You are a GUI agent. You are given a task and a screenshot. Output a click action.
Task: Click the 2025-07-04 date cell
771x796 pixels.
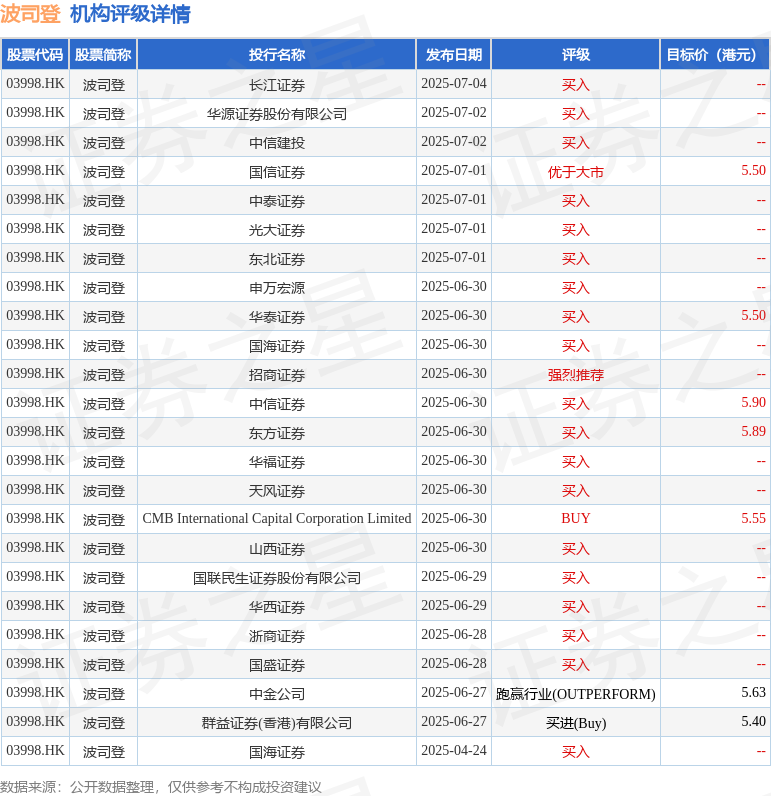(x=454, y=83)
